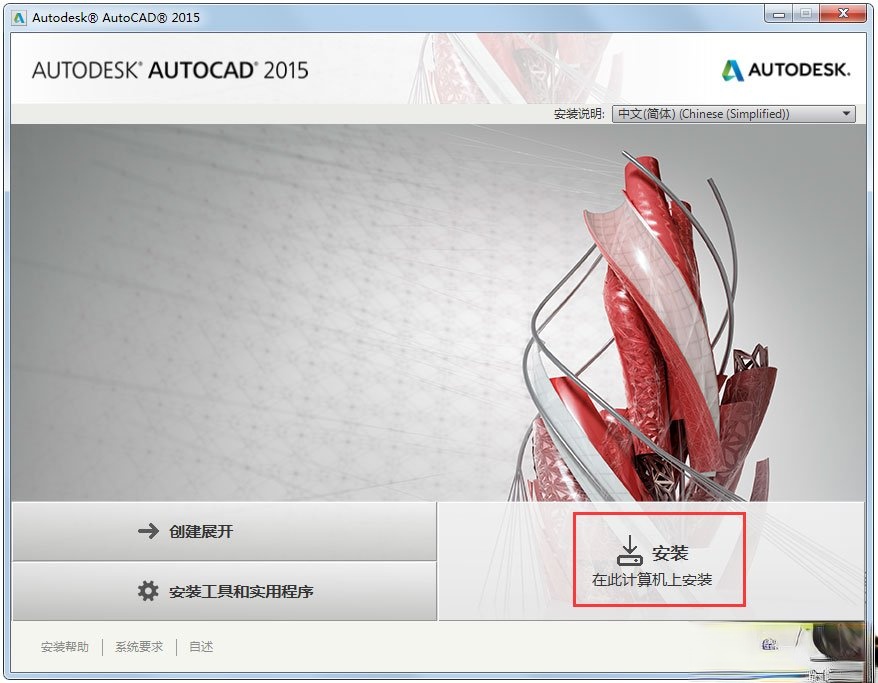The image size is (878, 683).
Task: Open the 自述 readme link
Action: click(201, 647)
